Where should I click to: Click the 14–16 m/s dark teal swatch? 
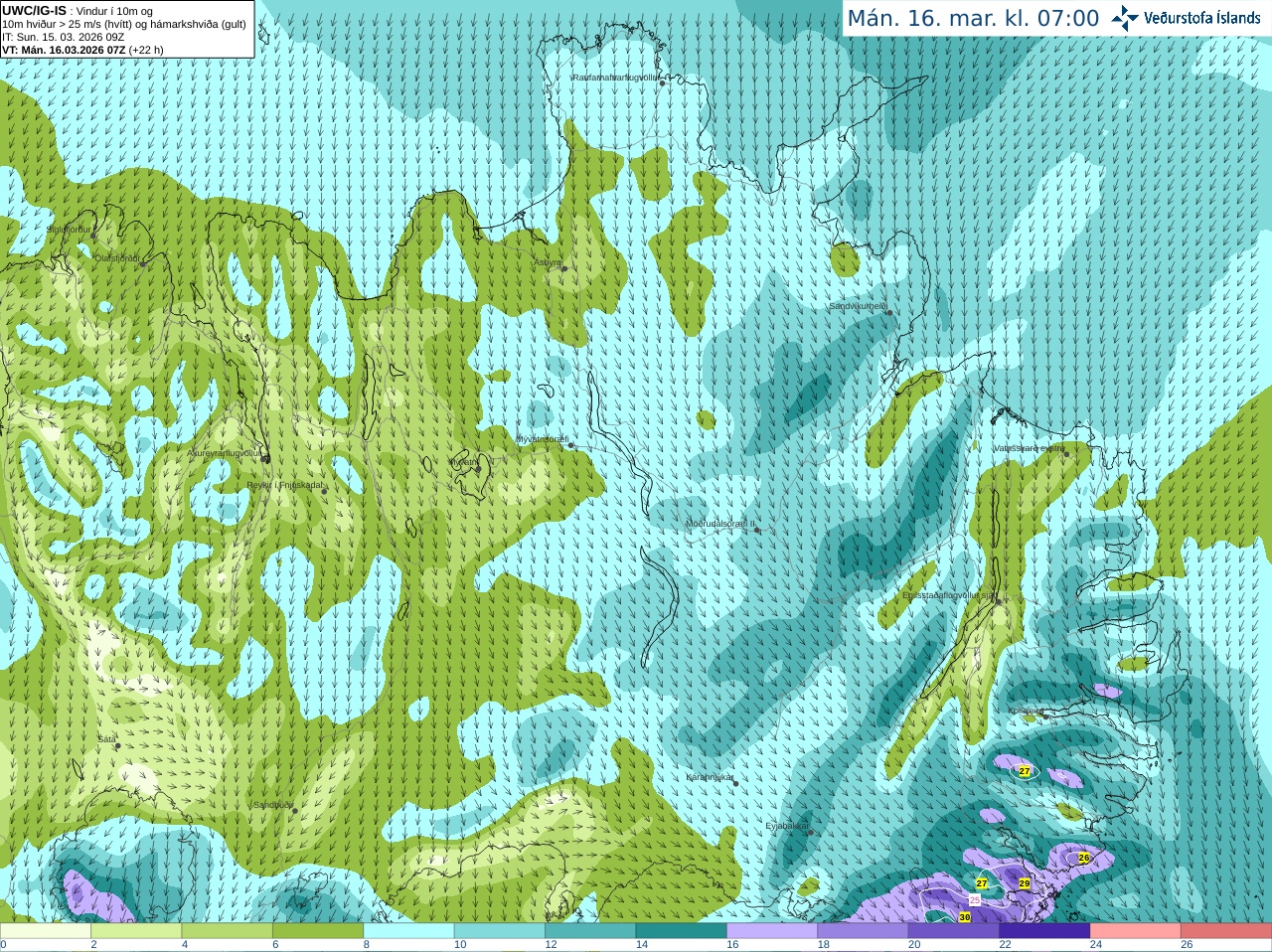point(681,931)
